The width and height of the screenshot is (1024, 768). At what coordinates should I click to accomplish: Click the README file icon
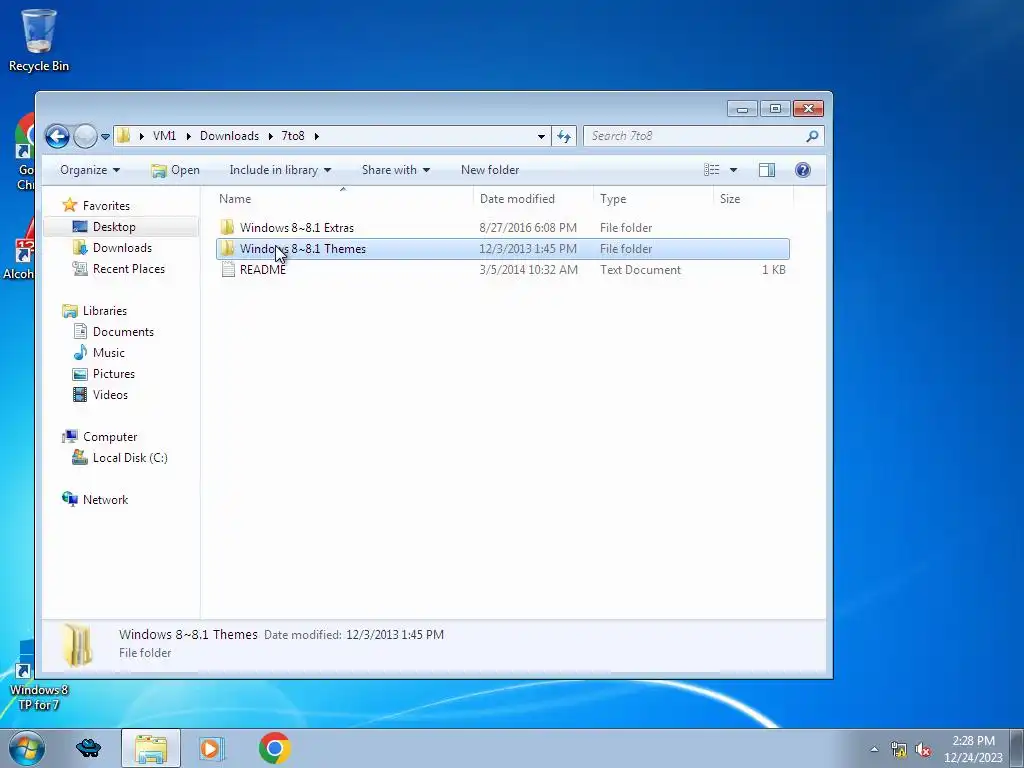click(228, 270)
